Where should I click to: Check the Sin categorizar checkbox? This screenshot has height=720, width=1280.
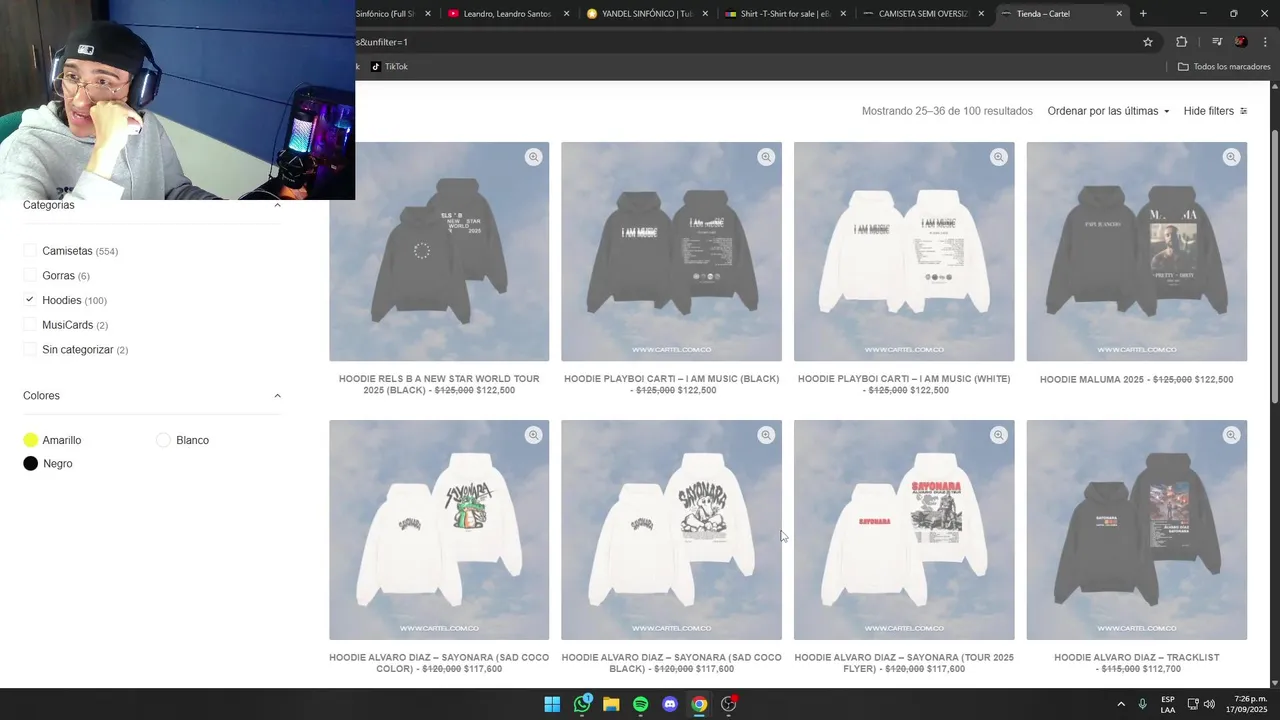30,350
